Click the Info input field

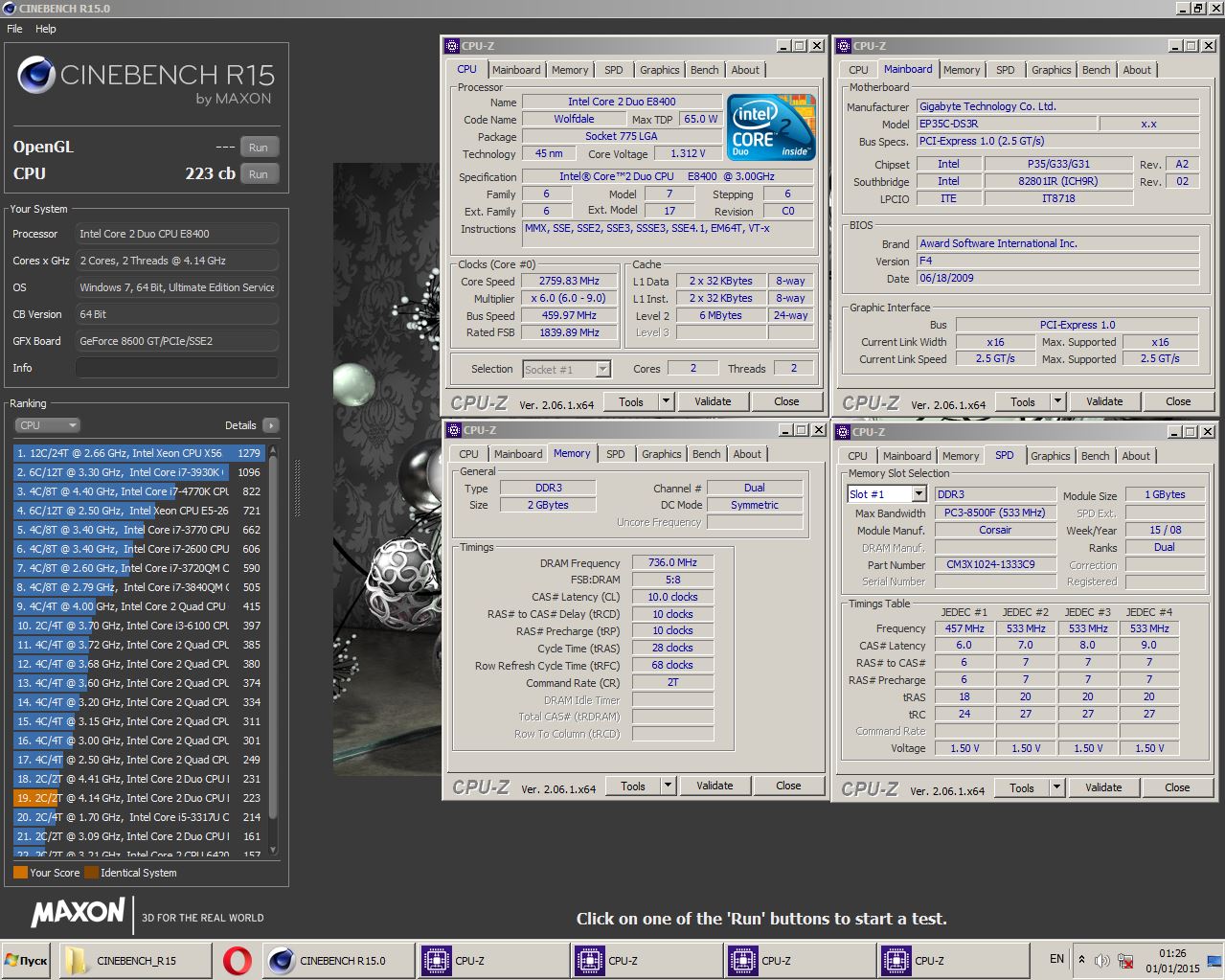click(x=177, y=368)
